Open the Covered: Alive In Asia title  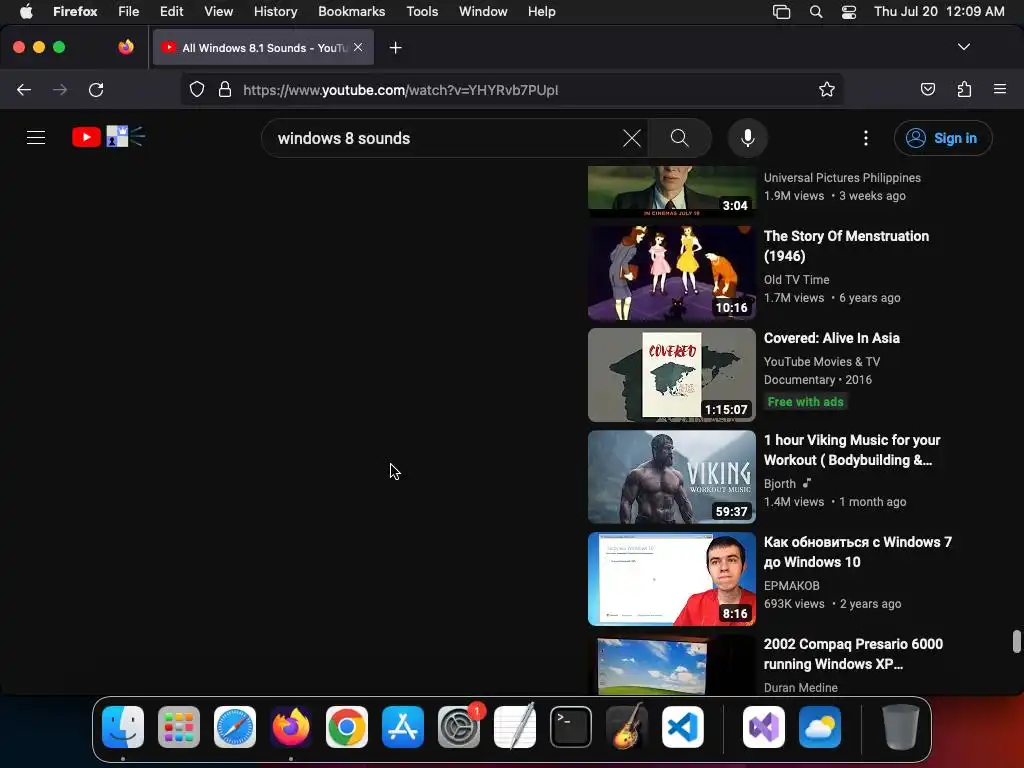pos(831,338)
